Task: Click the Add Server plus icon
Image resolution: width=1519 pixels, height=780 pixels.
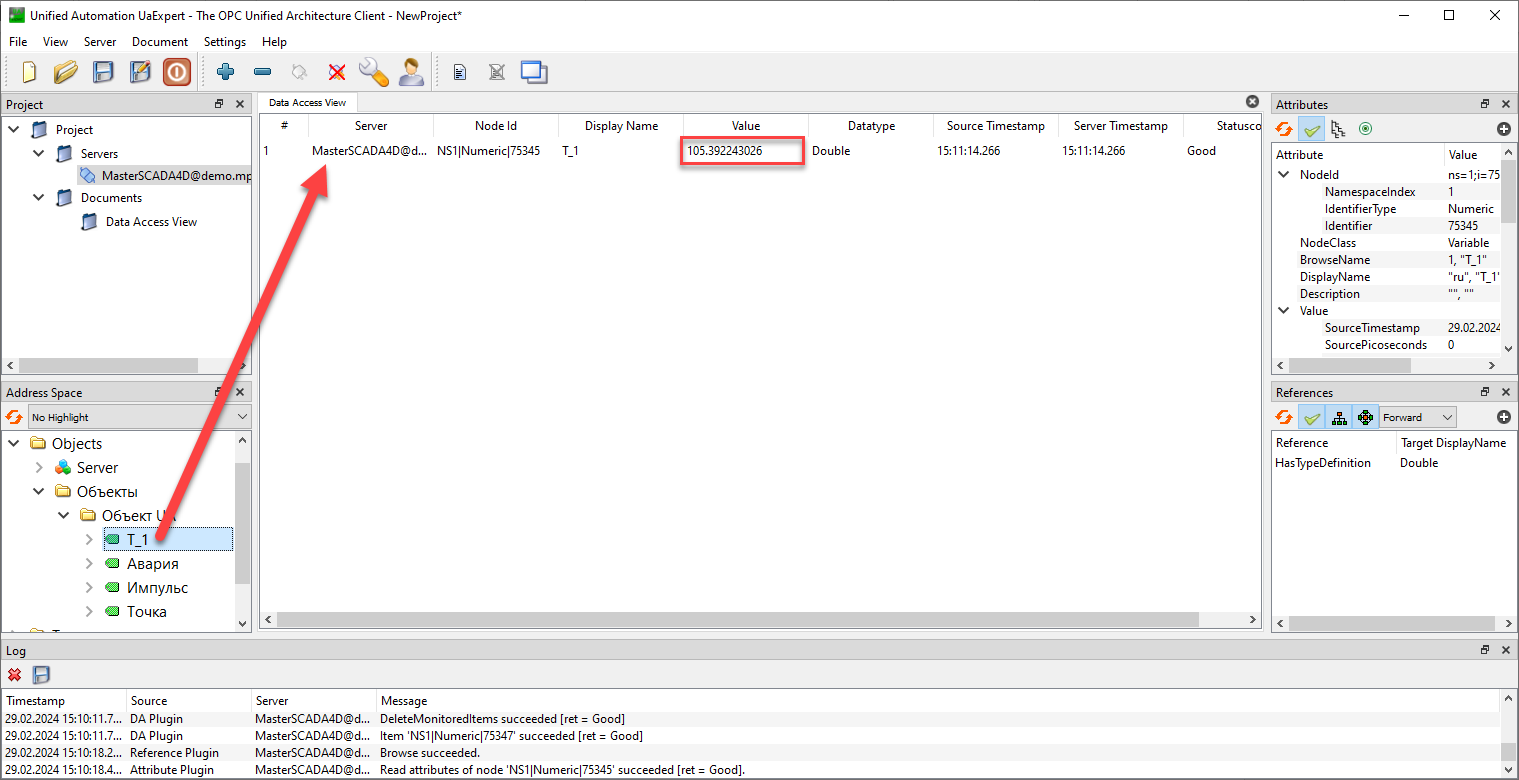Action: (x=225, y=72)
